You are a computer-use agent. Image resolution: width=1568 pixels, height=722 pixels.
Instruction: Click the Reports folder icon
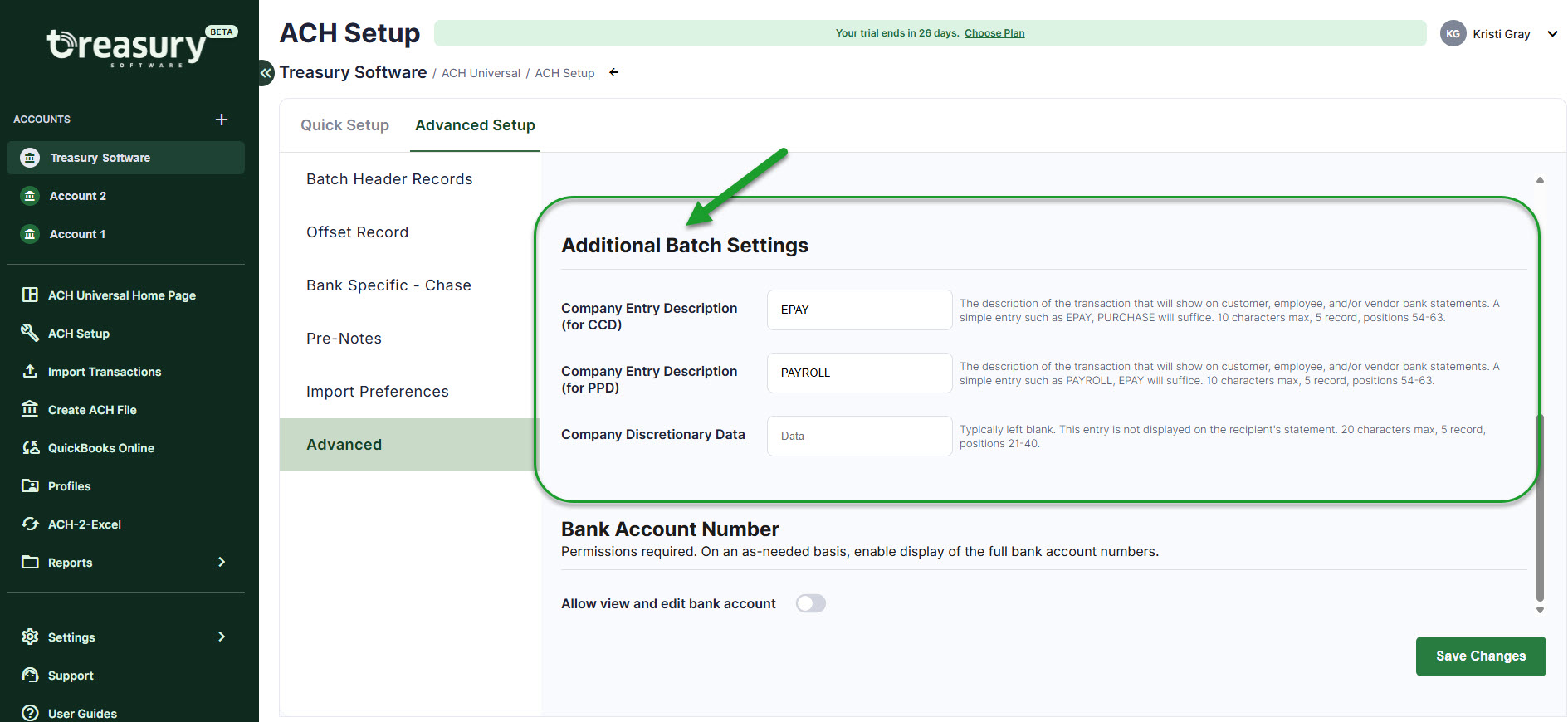pyautogui.click(x=30, y=562)
